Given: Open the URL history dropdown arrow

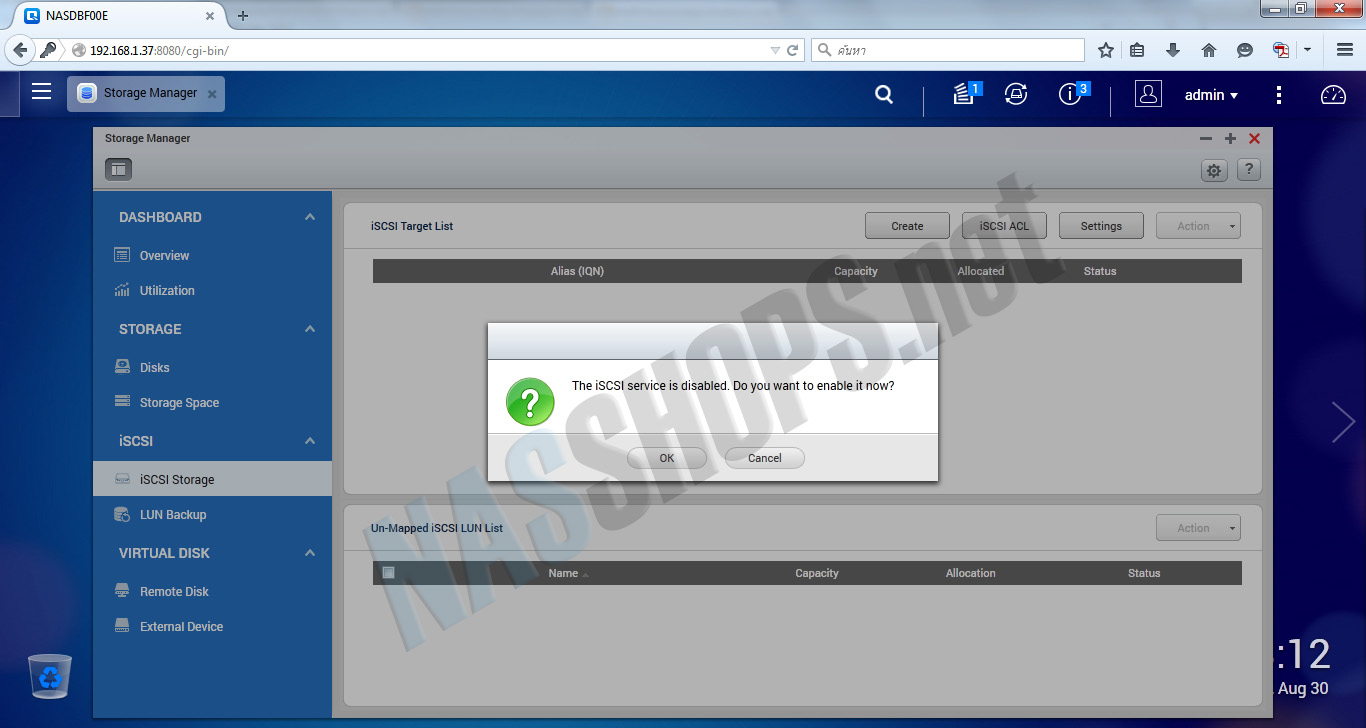Looking at the screenshot, I should click(775, 50).
